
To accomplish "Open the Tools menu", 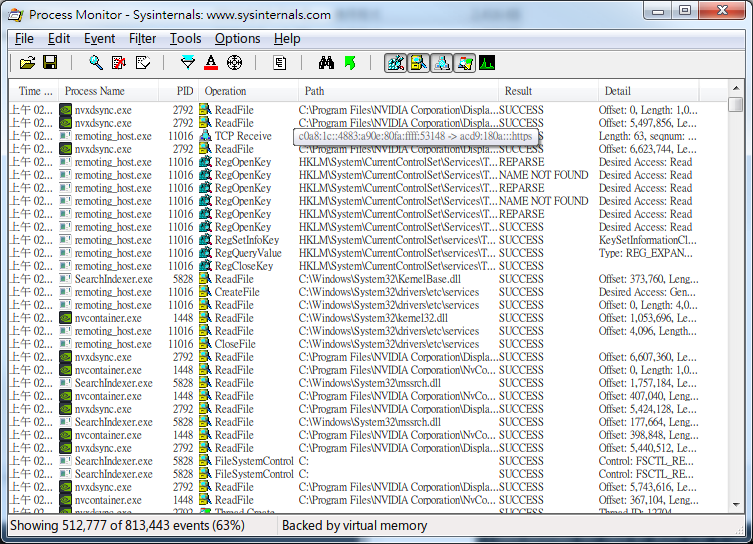I will (185, 38).
